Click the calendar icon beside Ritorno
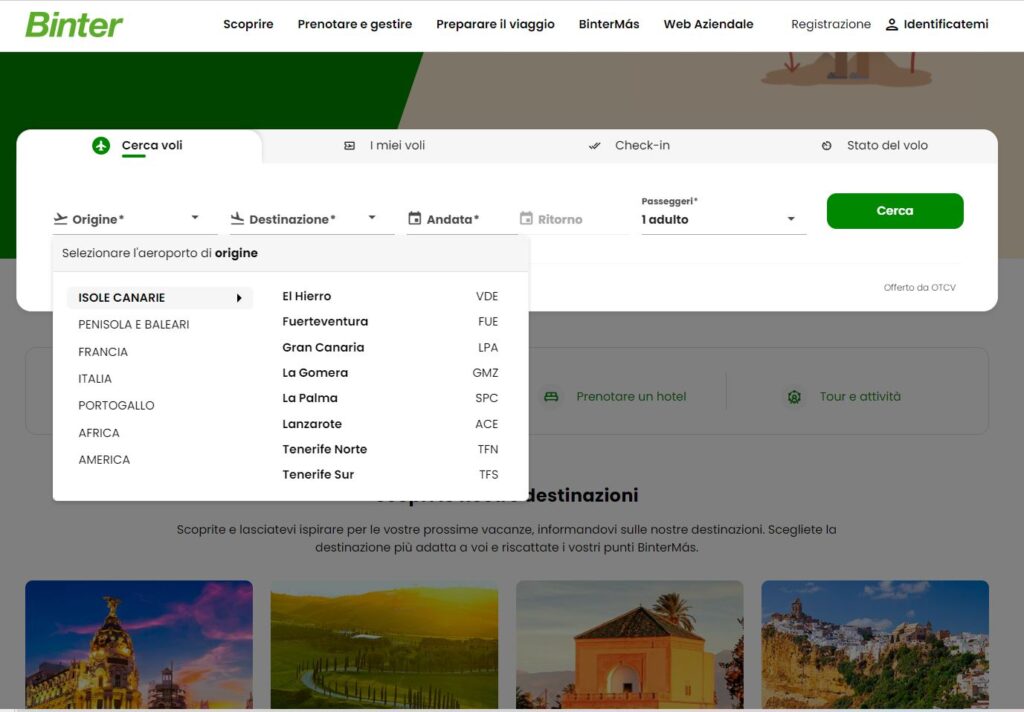Viewport: 1024px width, 712px height. [526, 218]
